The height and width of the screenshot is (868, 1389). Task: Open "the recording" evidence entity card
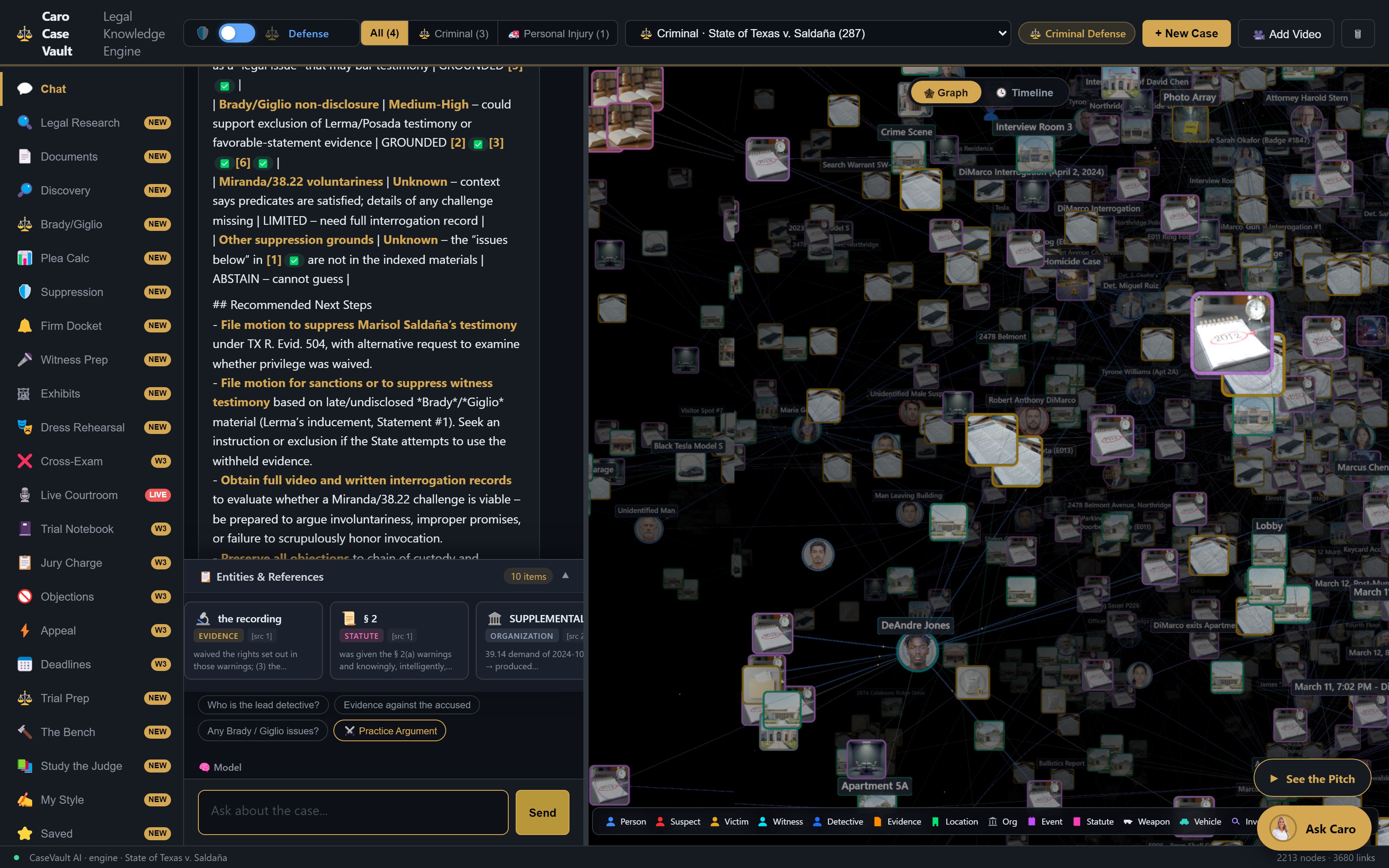(x=253, y=640)
